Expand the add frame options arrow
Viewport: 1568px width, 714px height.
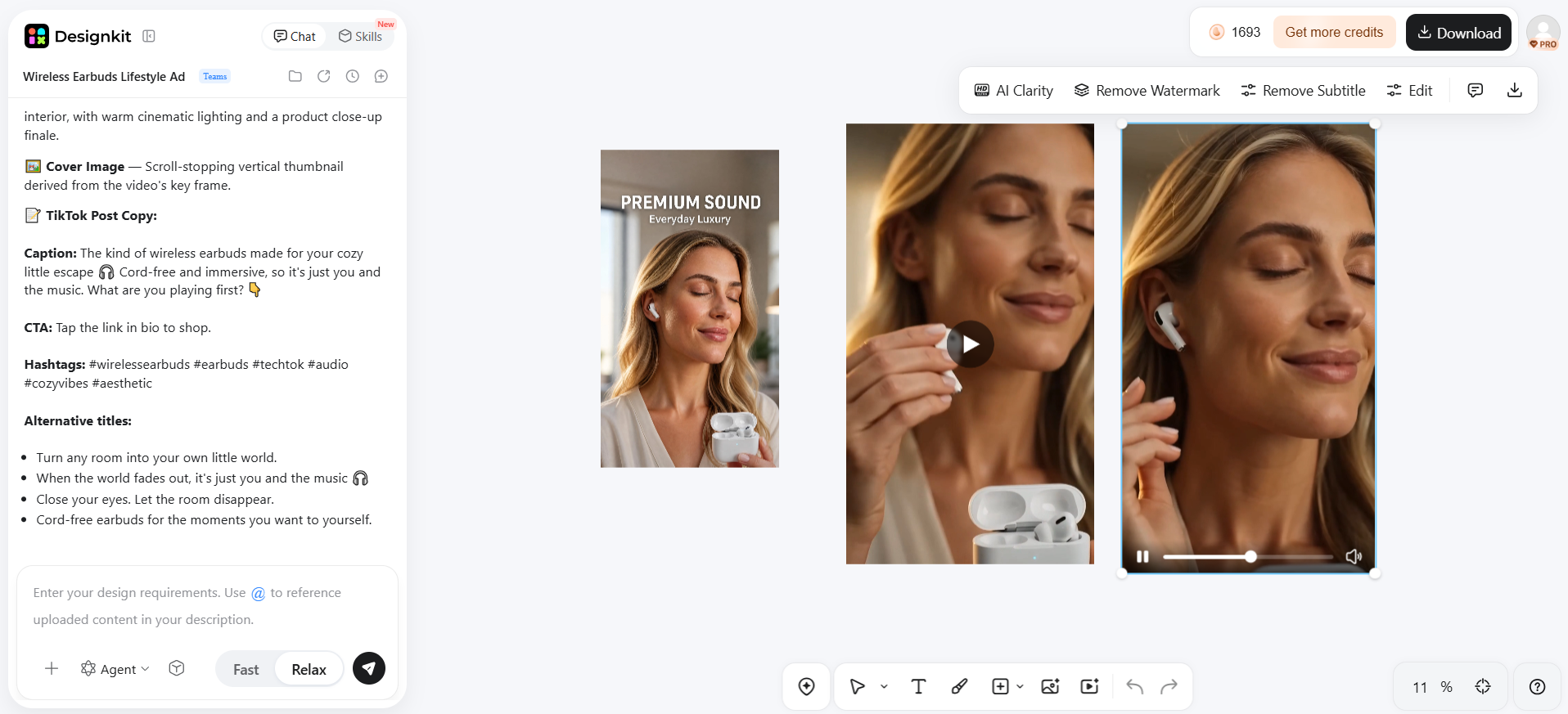(1020, 687)
